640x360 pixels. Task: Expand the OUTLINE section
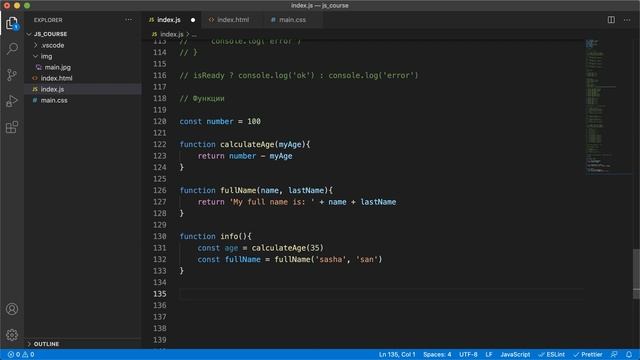[x=29, y=344]
